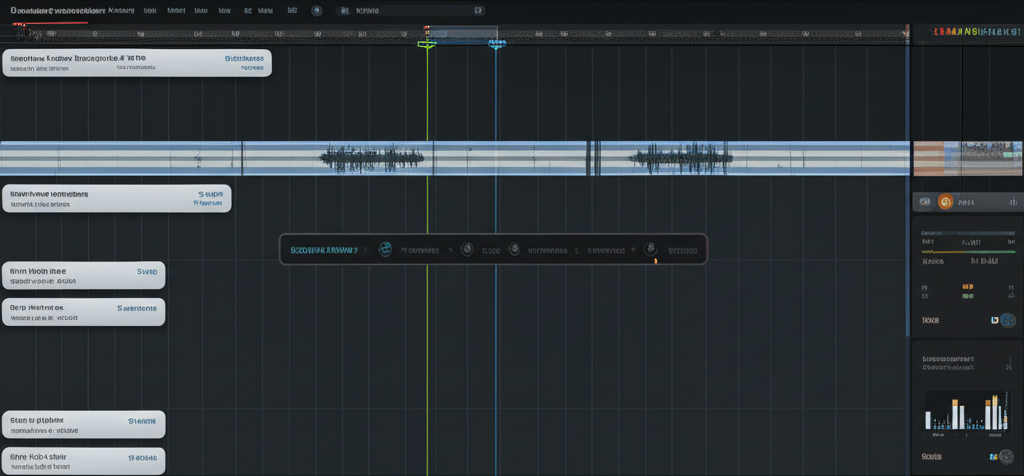Click the blue square icon above the chart panel

994,320
